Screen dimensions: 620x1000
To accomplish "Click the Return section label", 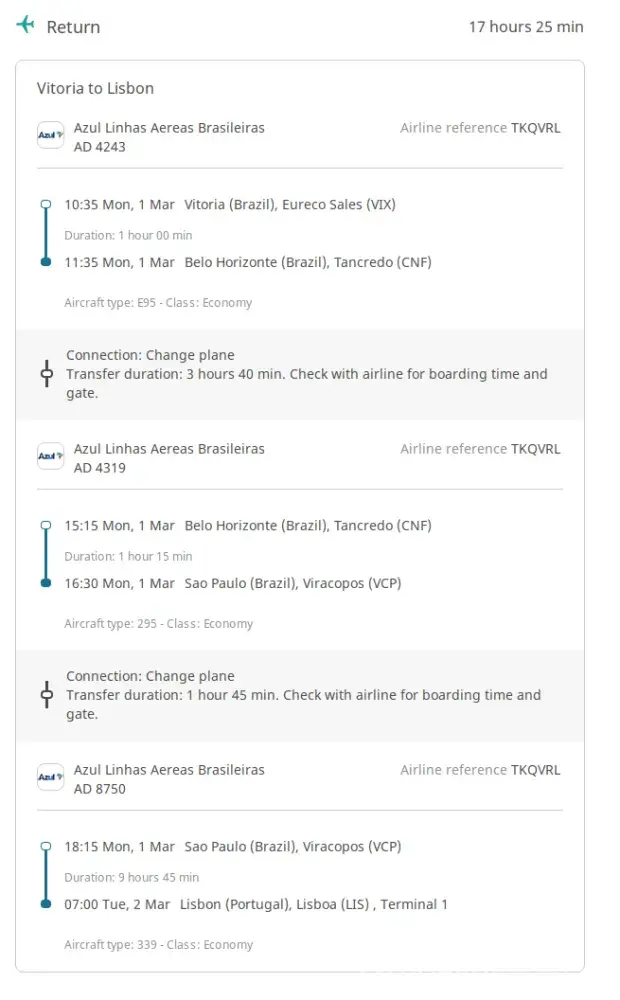I will click(73, 27).
